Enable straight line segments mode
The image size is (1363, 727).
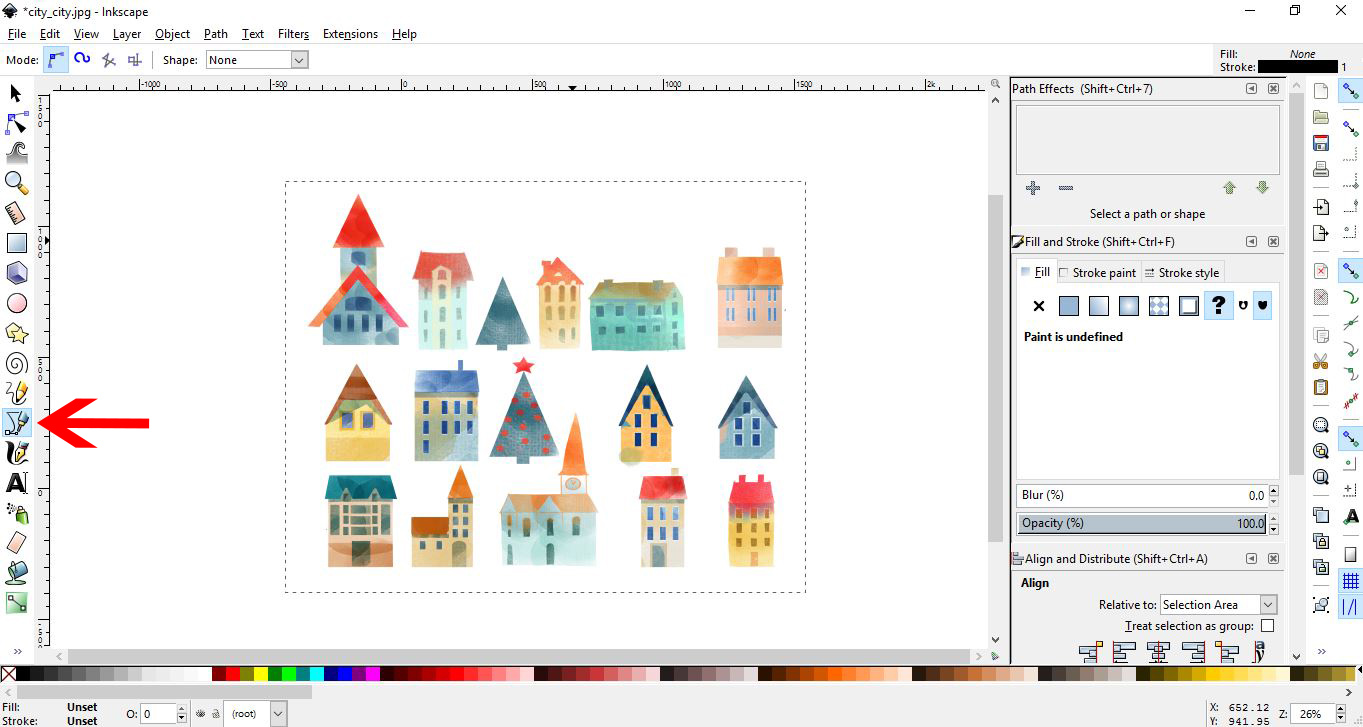point(109,60)
